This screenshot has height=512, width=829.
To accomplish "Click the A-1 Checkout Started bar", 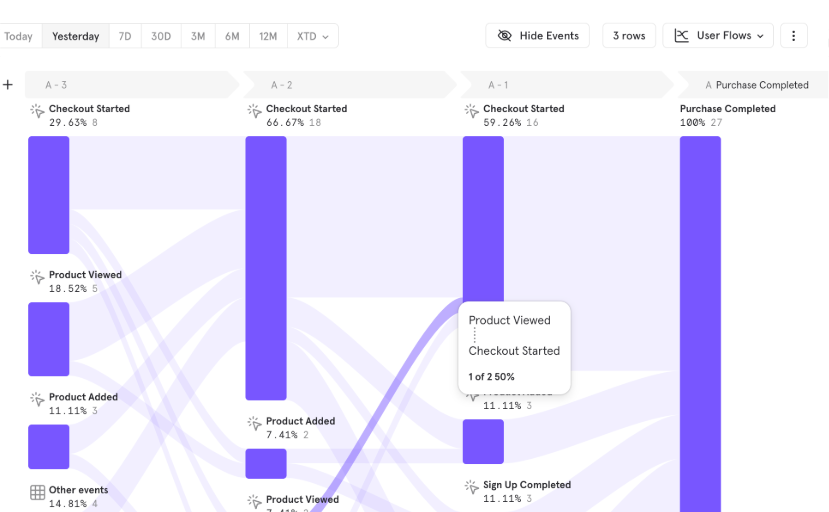I will tap(483, 218).
